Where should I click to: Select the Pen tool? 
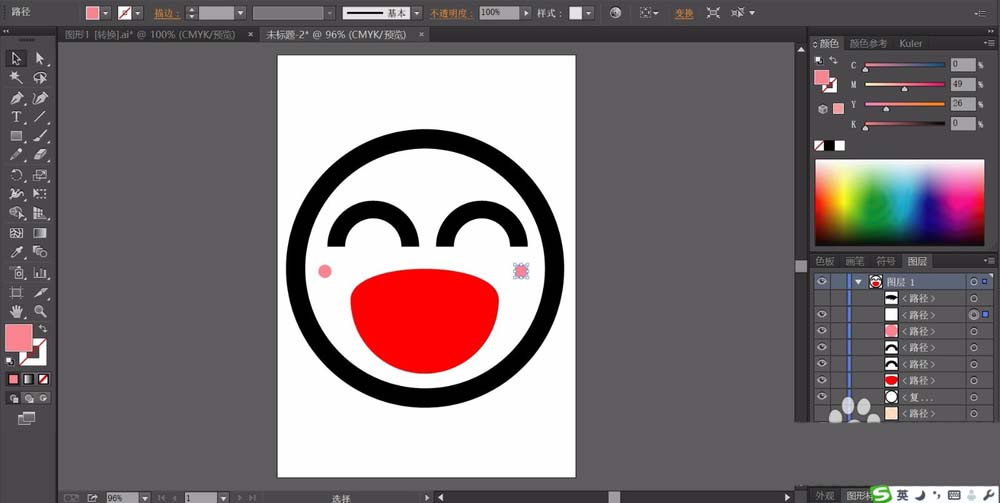pyautogui.click(x=16, y=98)
